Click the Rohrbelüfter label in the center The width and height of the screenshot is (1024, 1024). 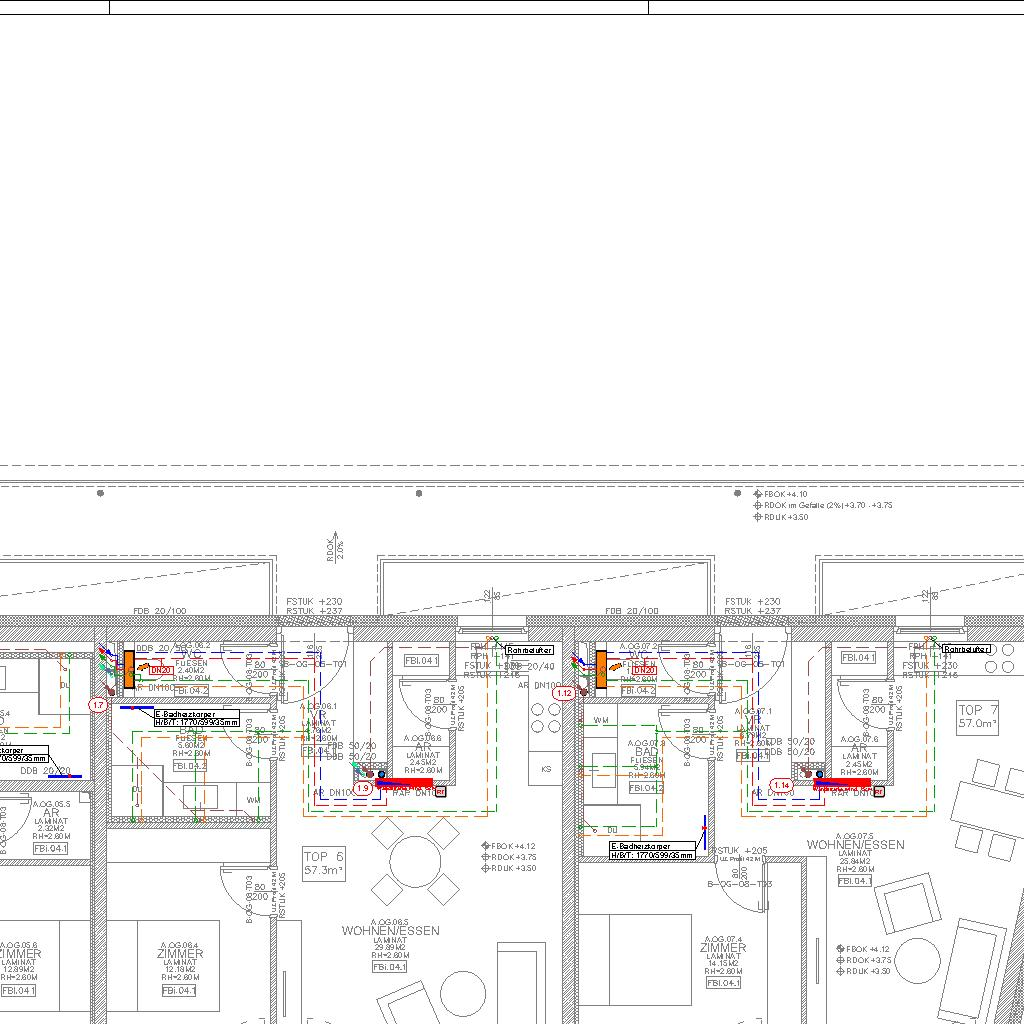coord(529,650)
